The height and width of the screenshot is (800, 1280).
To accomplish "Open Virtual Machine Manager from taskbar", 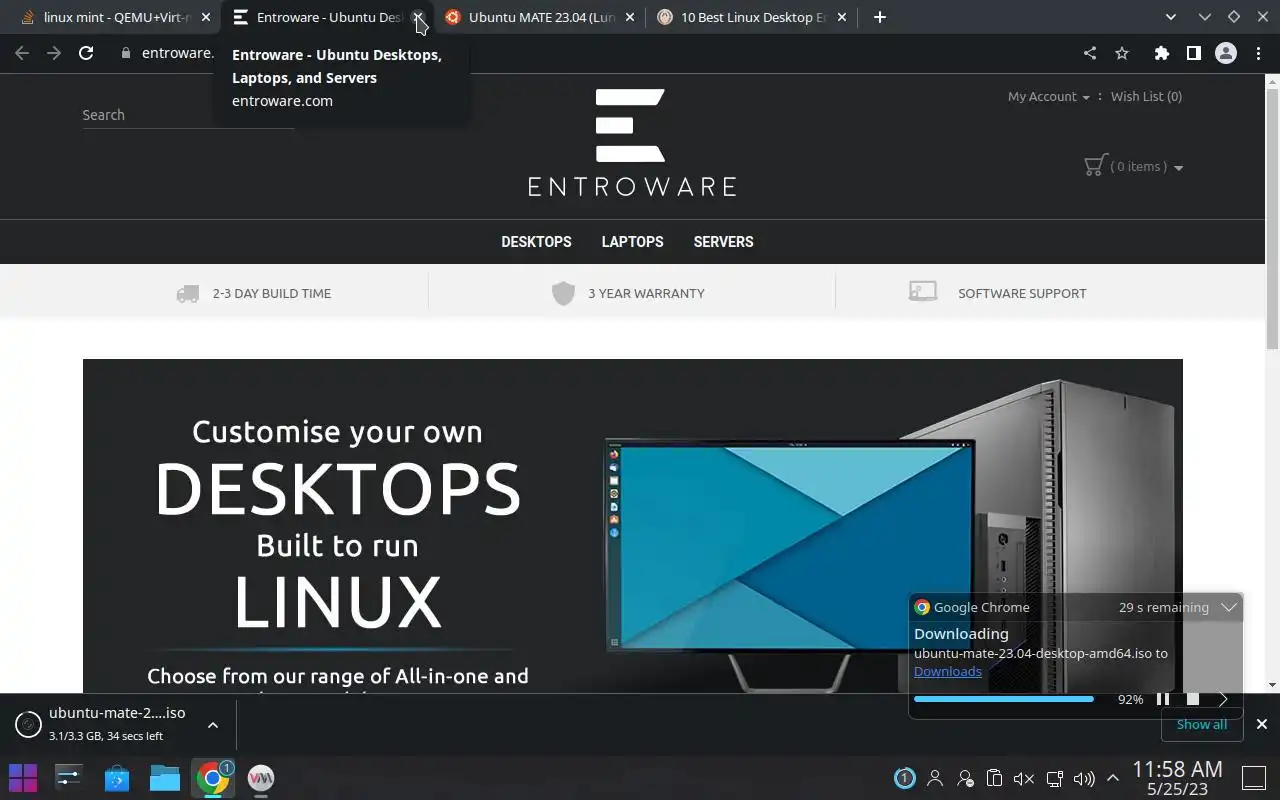I will pyautogui.click(x=261, y=778).
